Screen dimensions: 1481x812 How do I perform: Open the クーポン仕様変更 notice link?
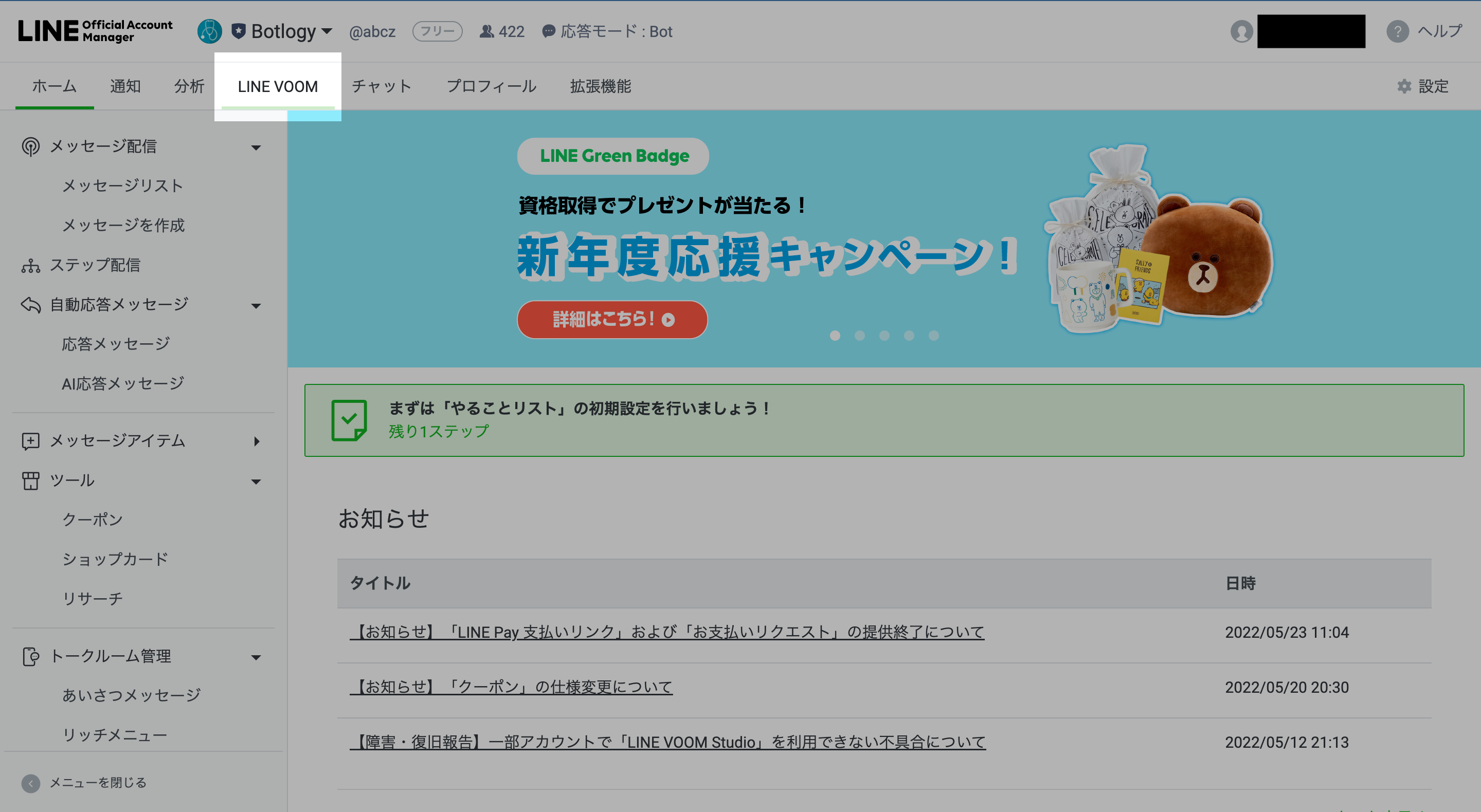[x=511, y=687]
